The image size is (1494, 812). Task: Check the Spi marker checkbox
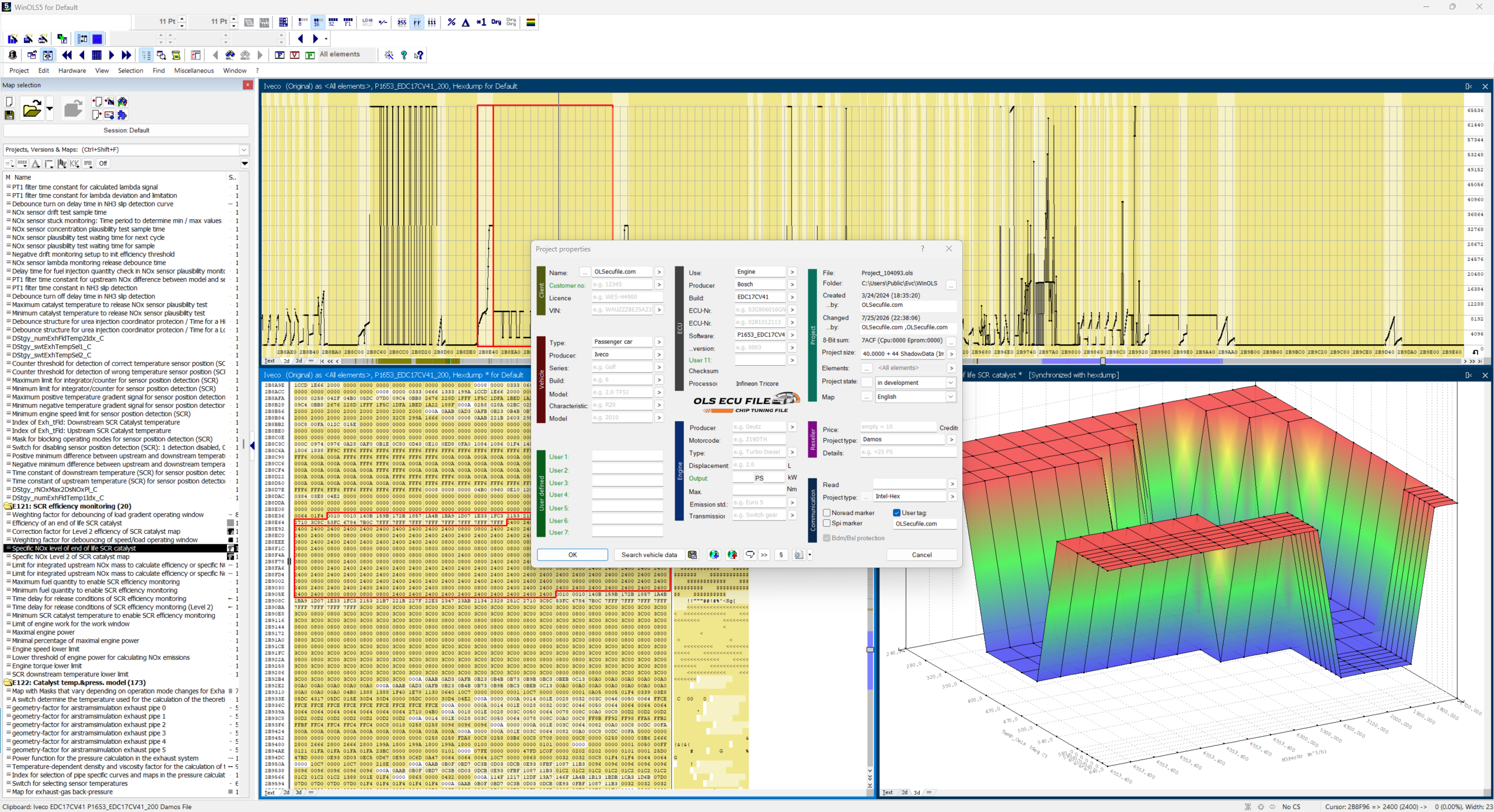coord(826,523)
